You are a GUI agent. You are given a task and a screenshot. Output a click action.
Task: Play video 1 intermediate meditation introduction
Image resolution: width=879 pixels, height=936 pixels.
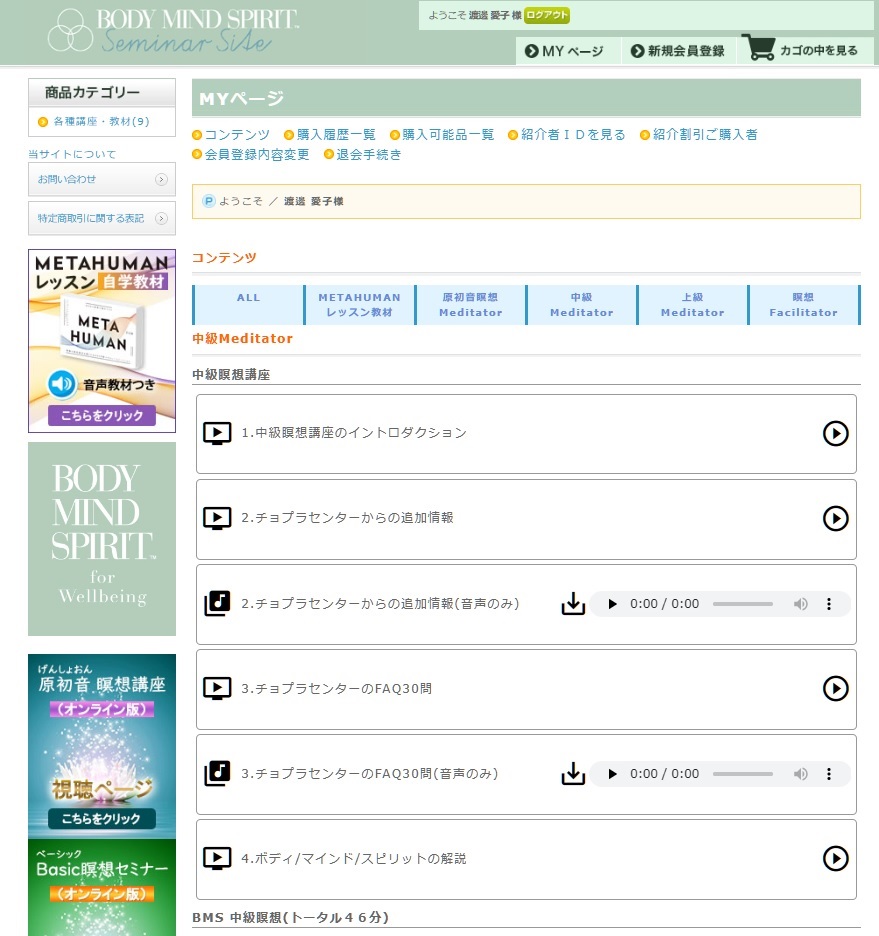pos(835,433)
